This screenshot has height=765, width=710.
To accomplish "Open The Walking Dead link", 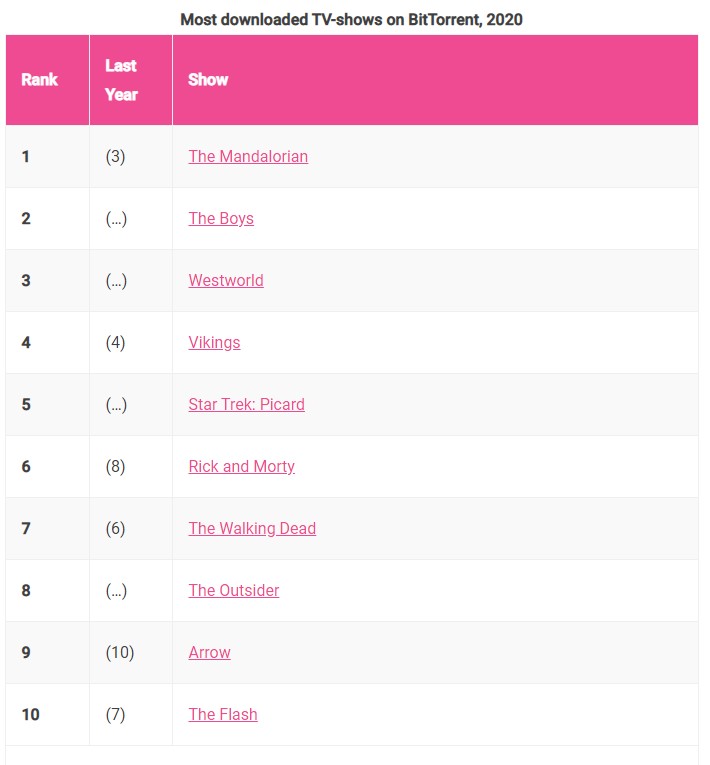I will pos(252,528).
